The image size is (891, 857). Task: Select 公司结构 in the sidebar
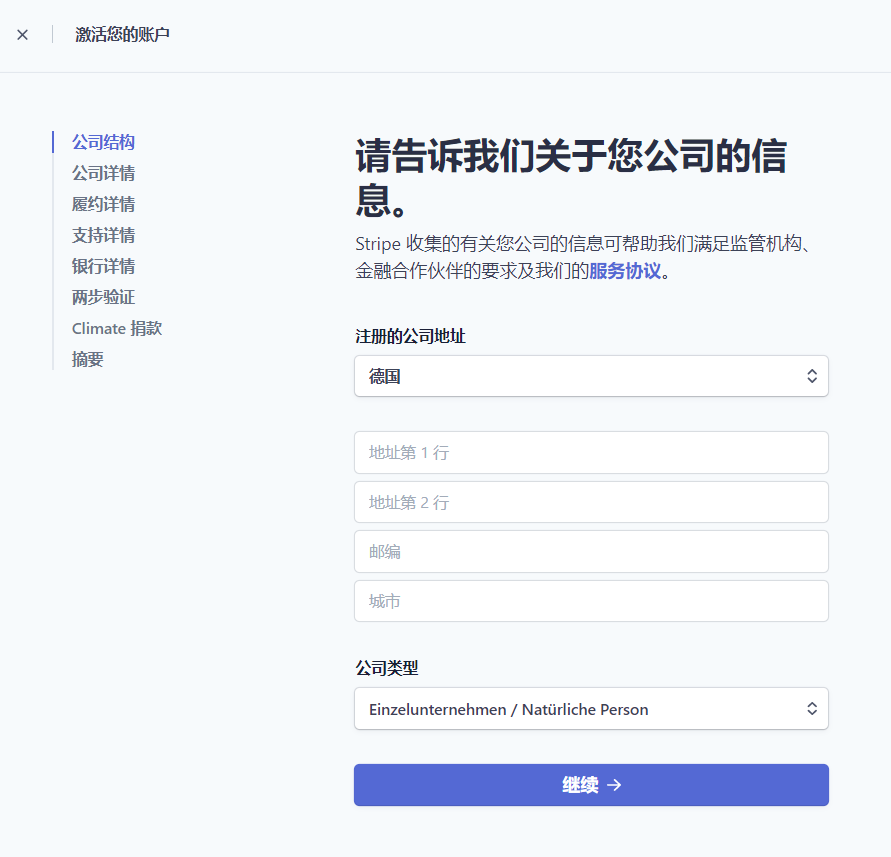click(x=103, y=142)
